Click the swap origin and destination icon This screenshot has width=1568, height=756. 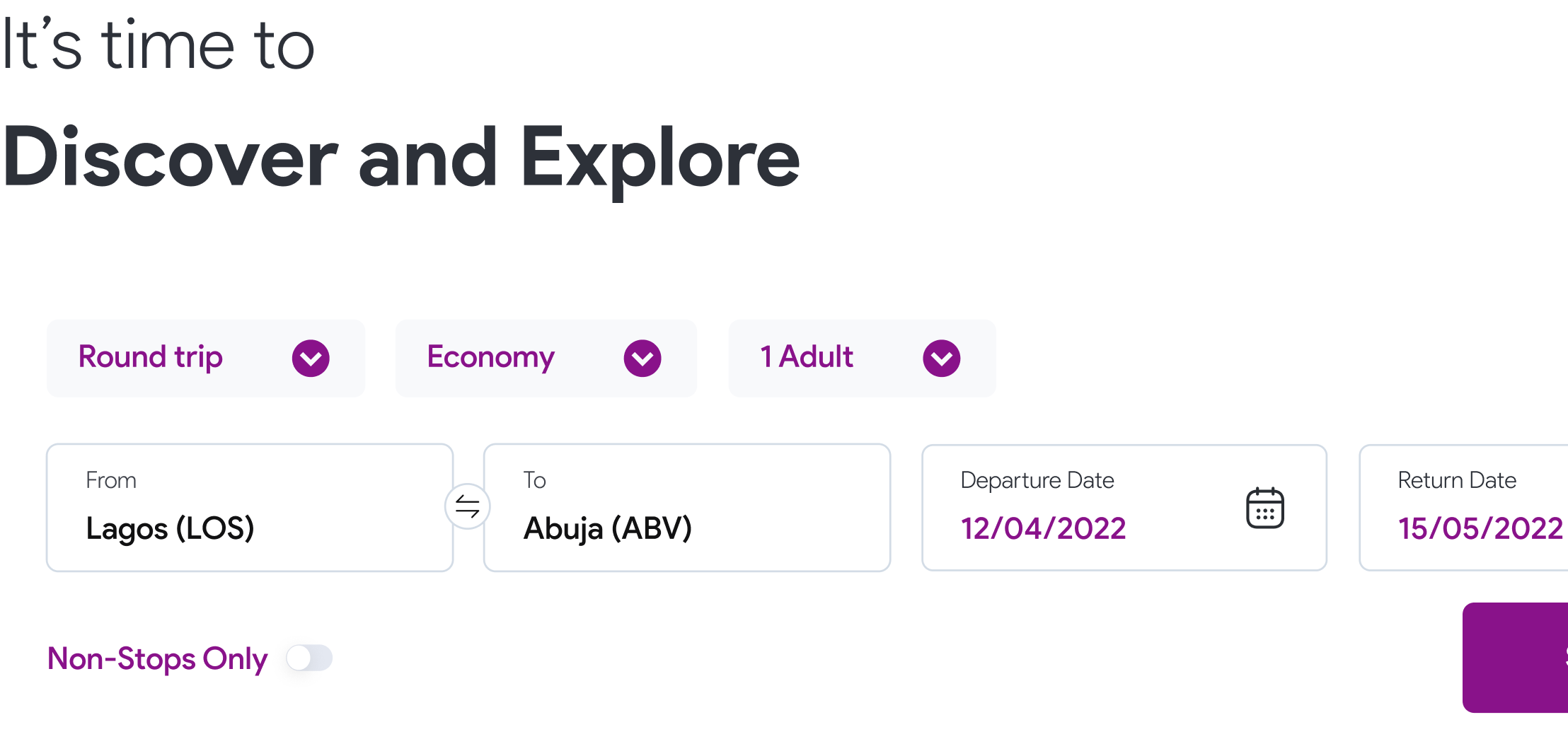[467, 506]
